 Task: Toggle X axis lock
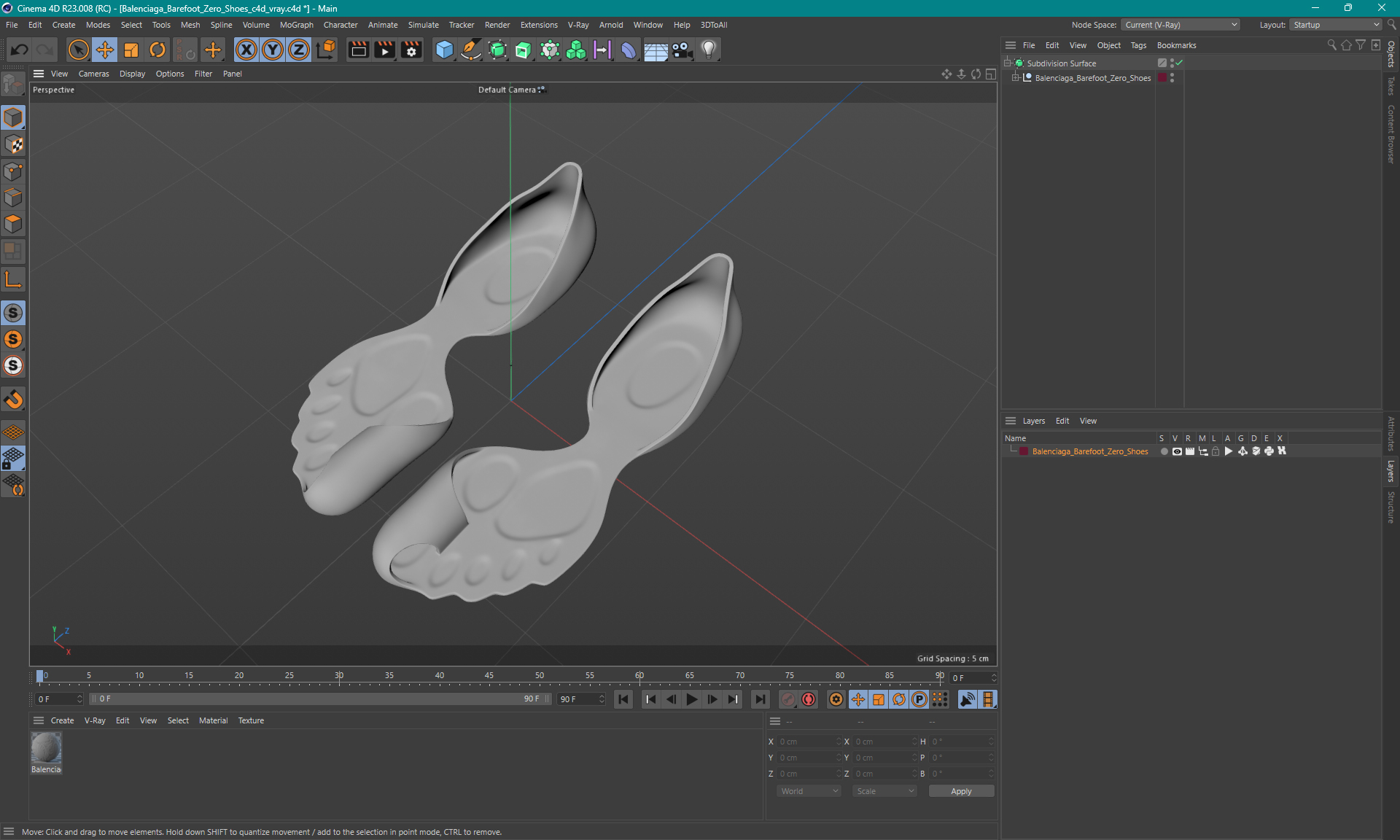pyautogui.click(x=246, y=50)
